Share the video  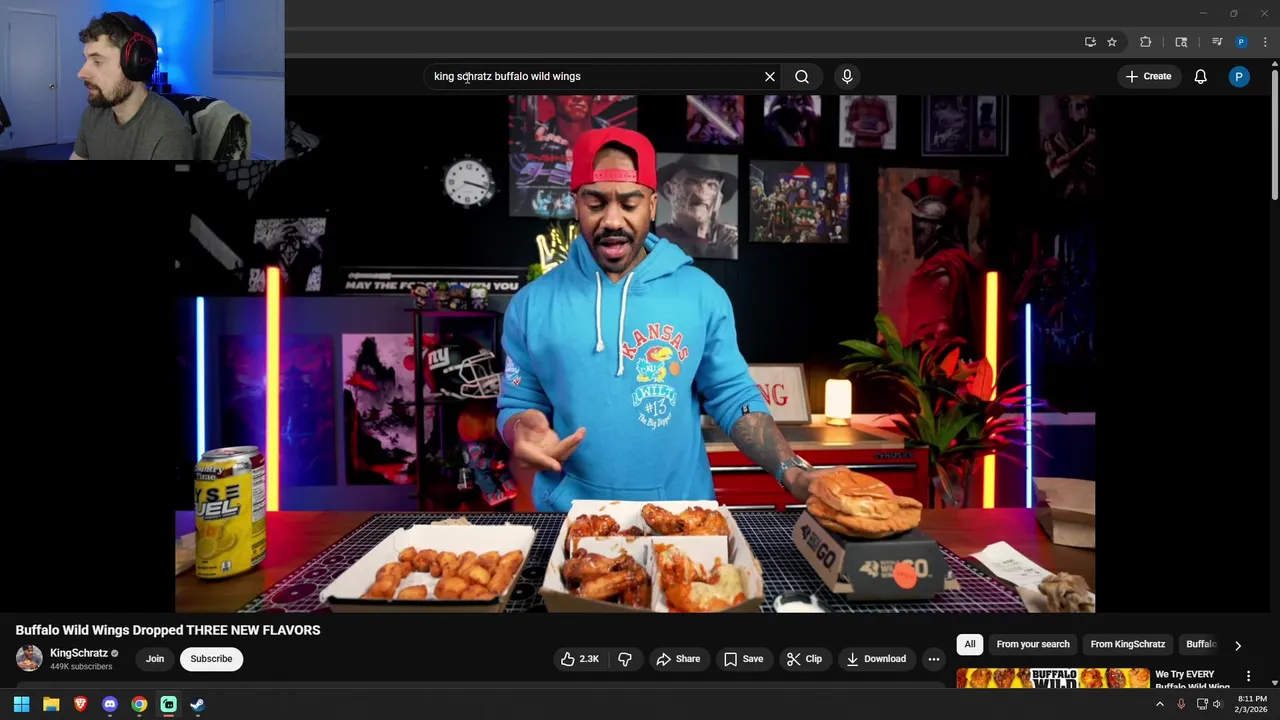tap(678, 659)
